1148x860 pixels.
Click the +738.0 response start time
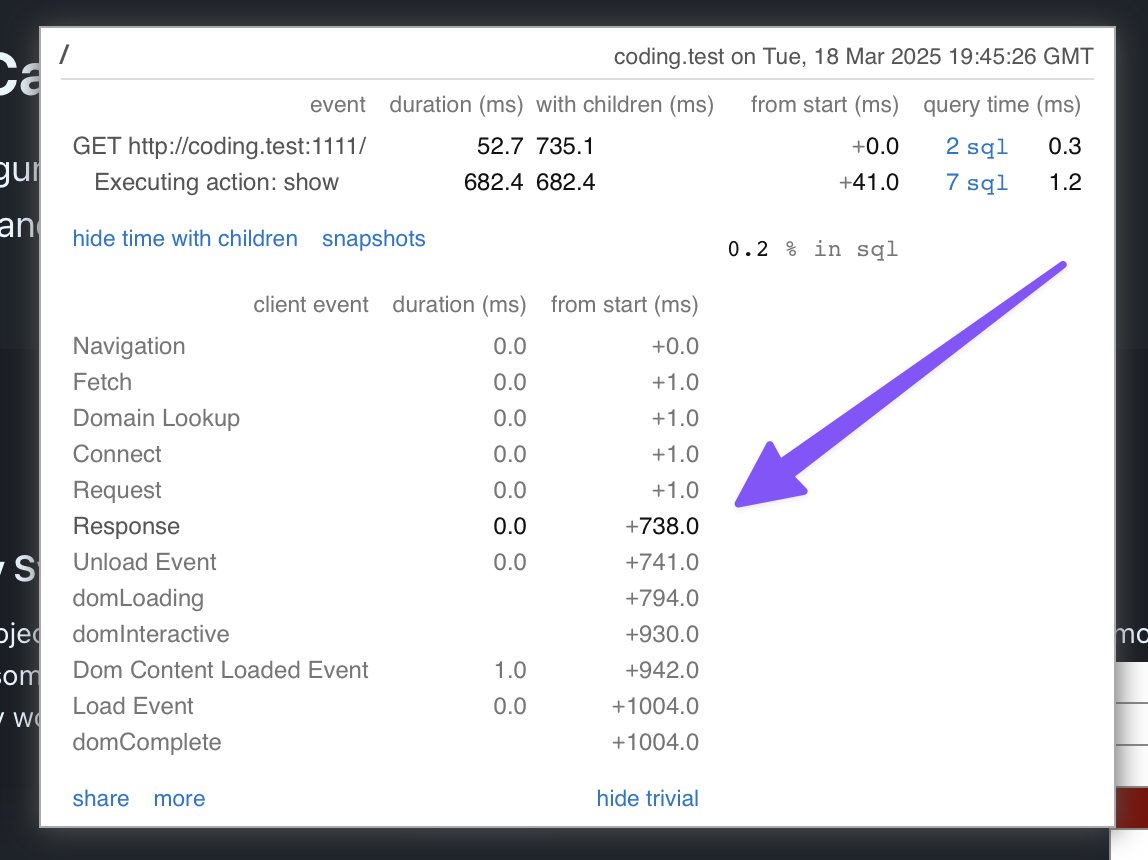[x=662, y=526]
